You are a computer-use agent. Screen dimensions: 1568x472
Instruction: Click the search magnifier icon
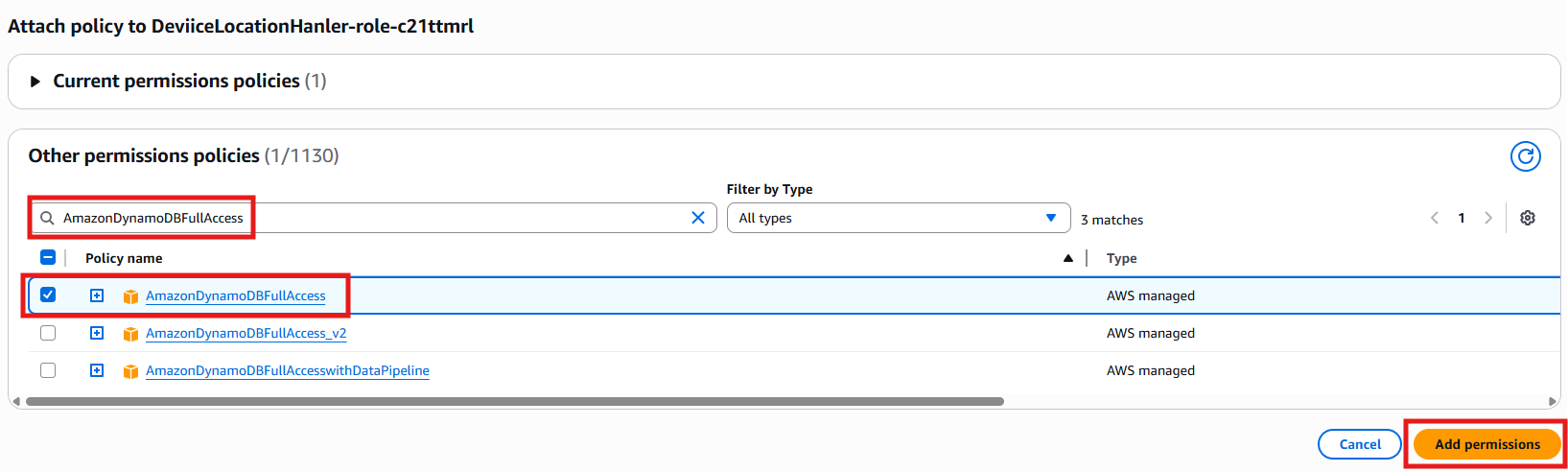click(x=47, y=218)
